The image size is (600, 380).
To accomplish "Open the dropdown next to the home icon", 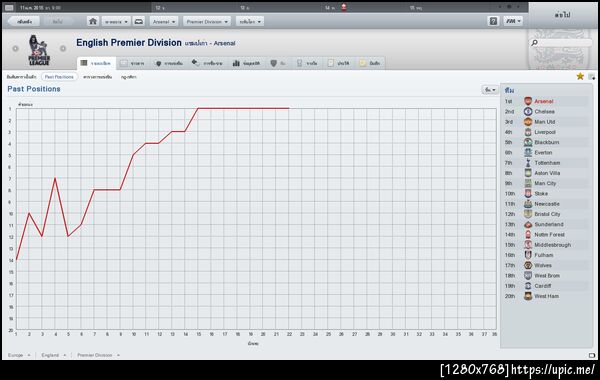I will coord(116,21).
